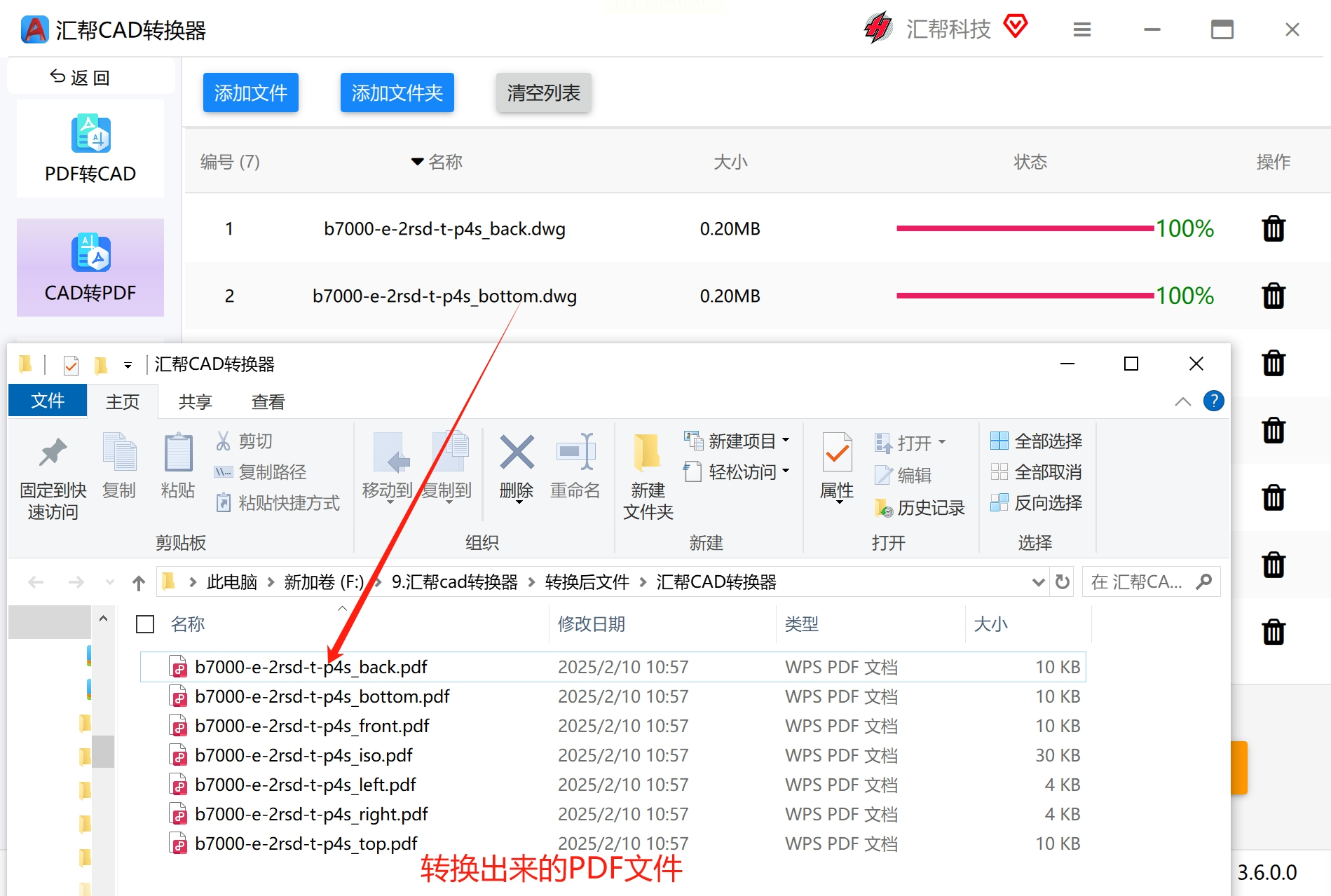This screenshot has height=896, width=1331.
Task: Click 全部选择 in the select group
Action: [1037, 441]
